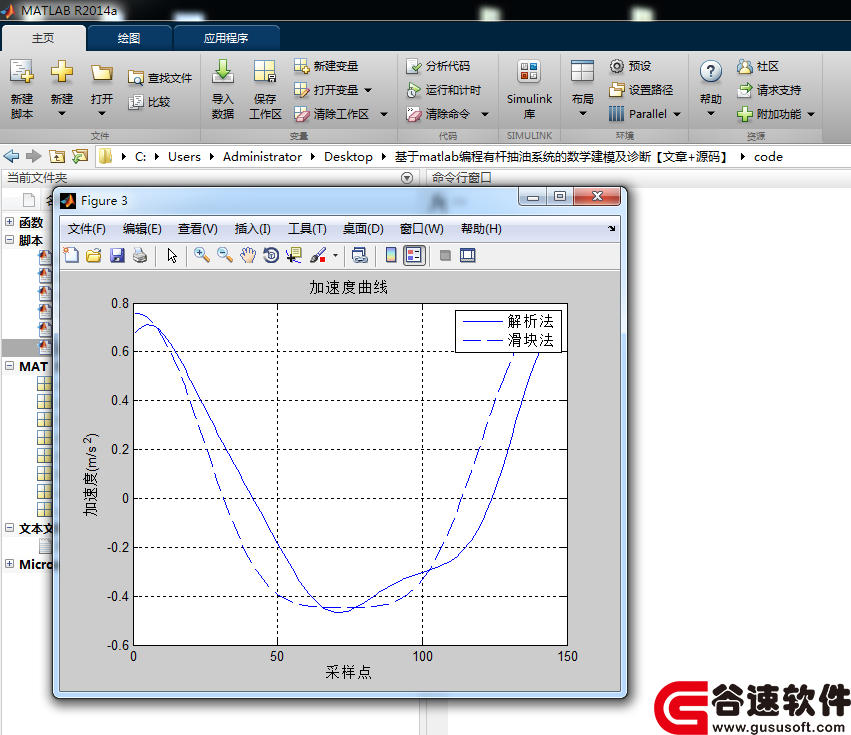Click the up-one-level folder icon
Image resolution: width=851 pixels, height=735 pixels.
[57, 157]
